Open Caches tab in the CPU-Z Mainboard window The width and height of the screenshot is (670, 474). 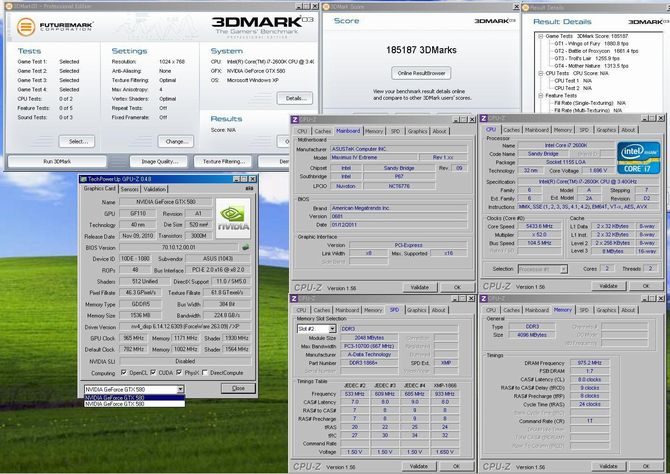(323, 131)
